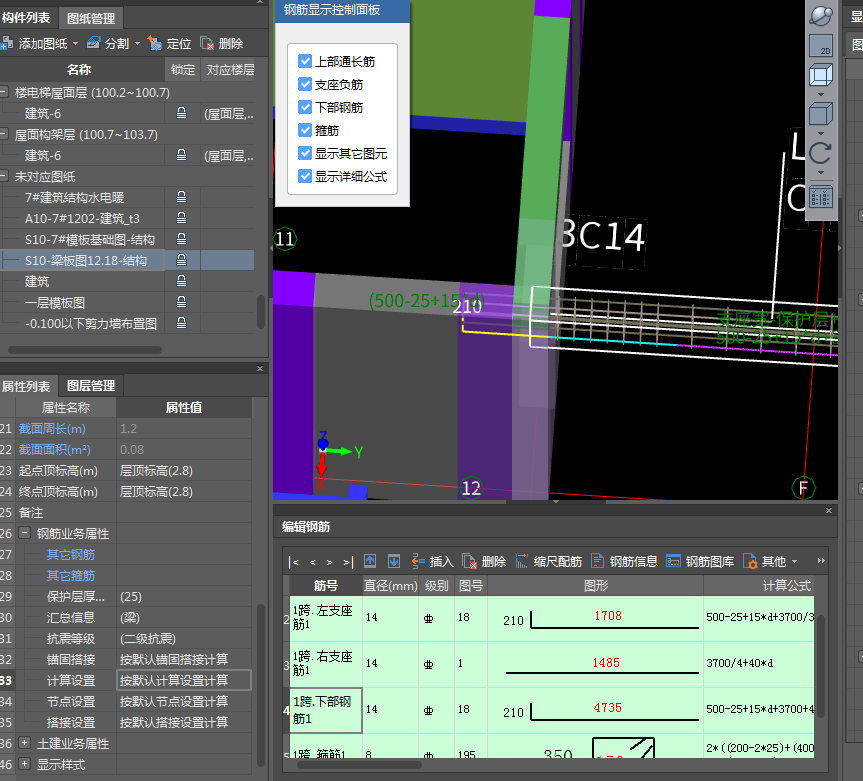Click rebar table horizontal scrollbar
The height and width of the screenshot is (781, 863).
point(359,764)
